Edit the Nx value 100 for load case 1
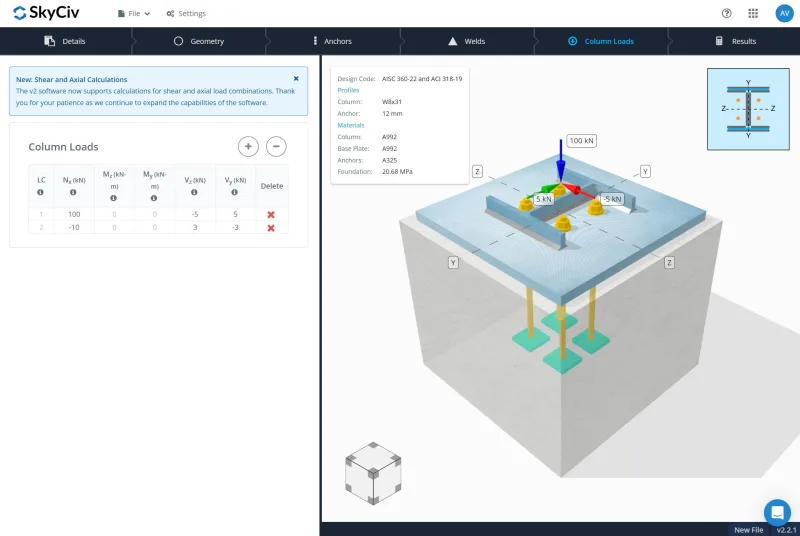 [x=73, y=215]
